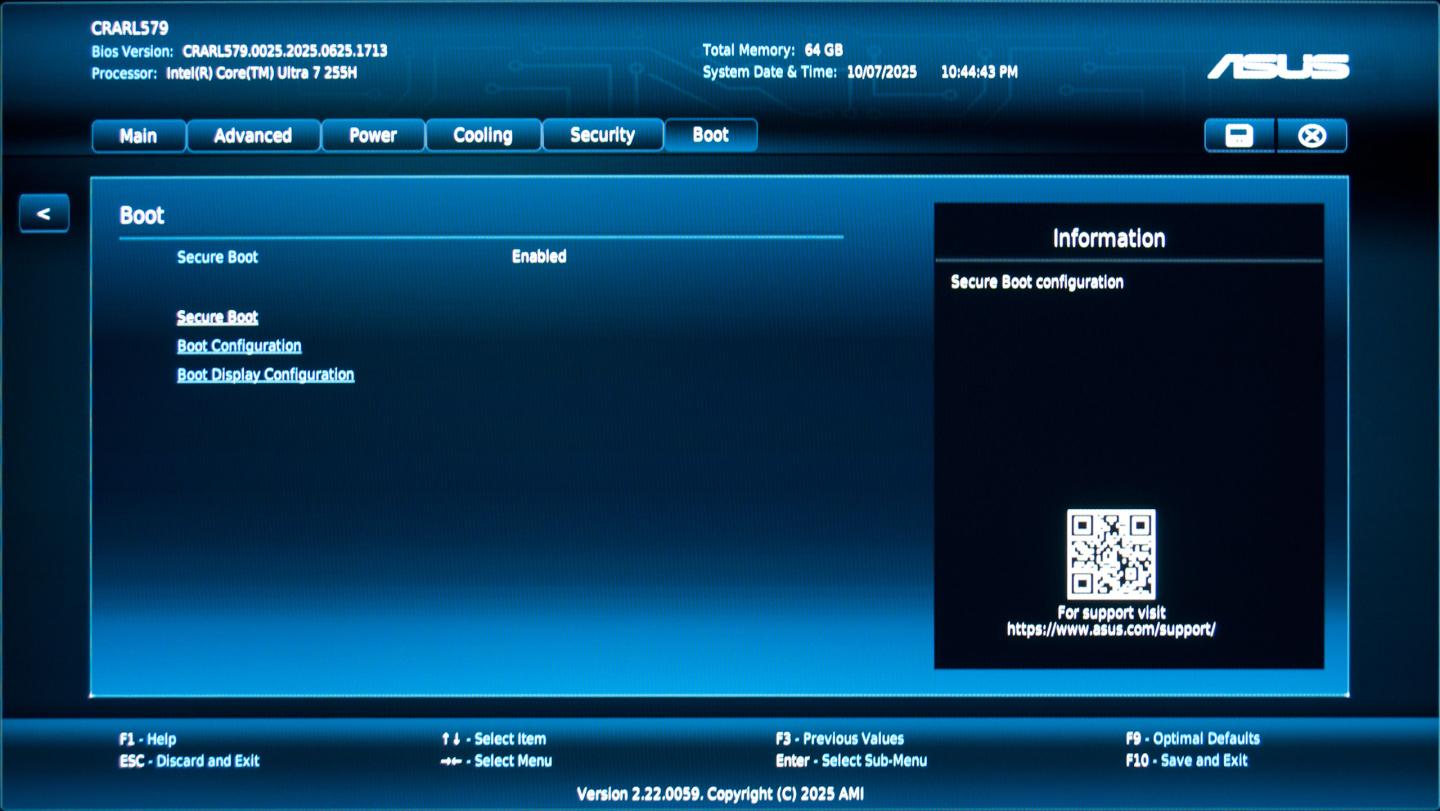
Task: Click the exit (circled X) icon
Action: 1312,136
